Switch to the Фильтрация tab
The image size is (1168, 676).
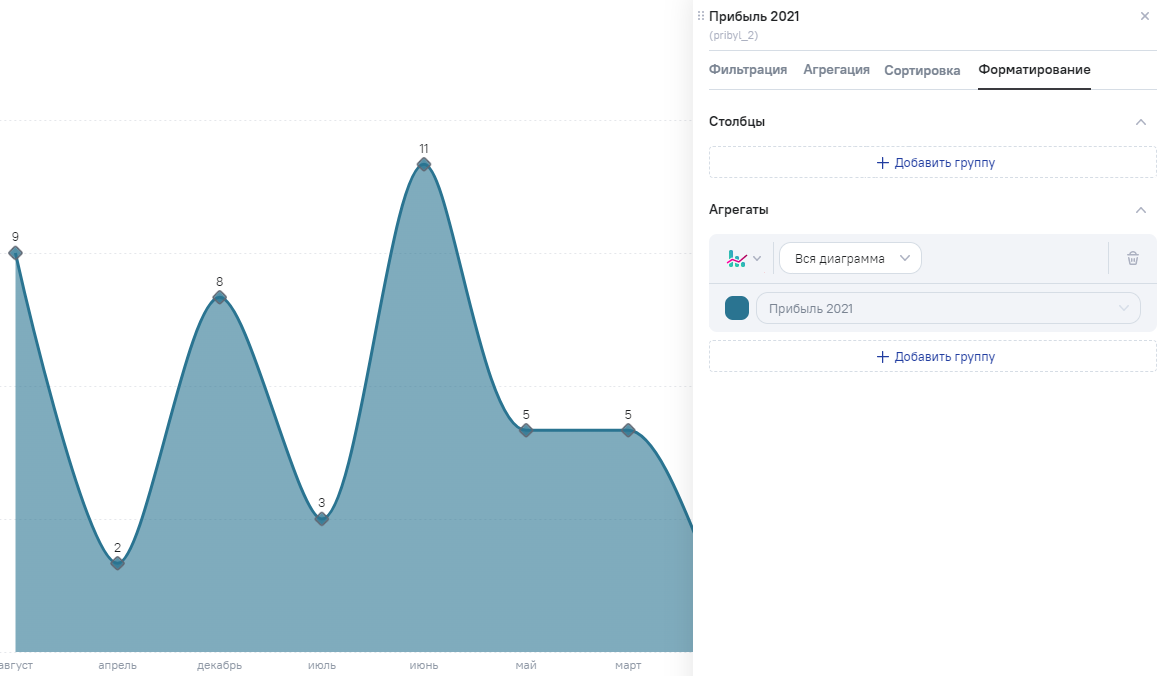(x=747, y=70)
